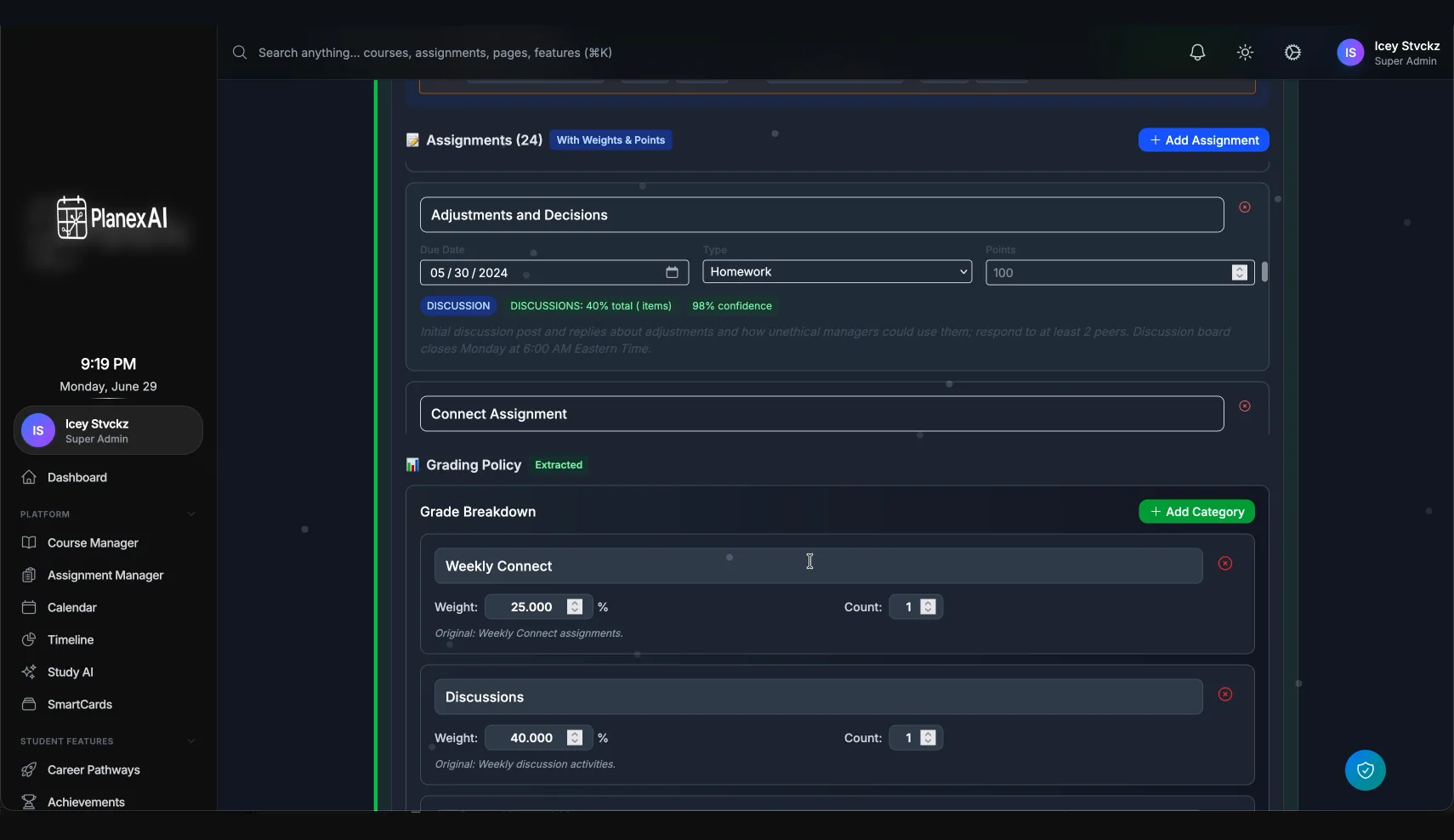Click the Grade Breakdown heading
The height and width of the screenshot is (840, 1454).
pyautogui.click(x=478, y=512)
